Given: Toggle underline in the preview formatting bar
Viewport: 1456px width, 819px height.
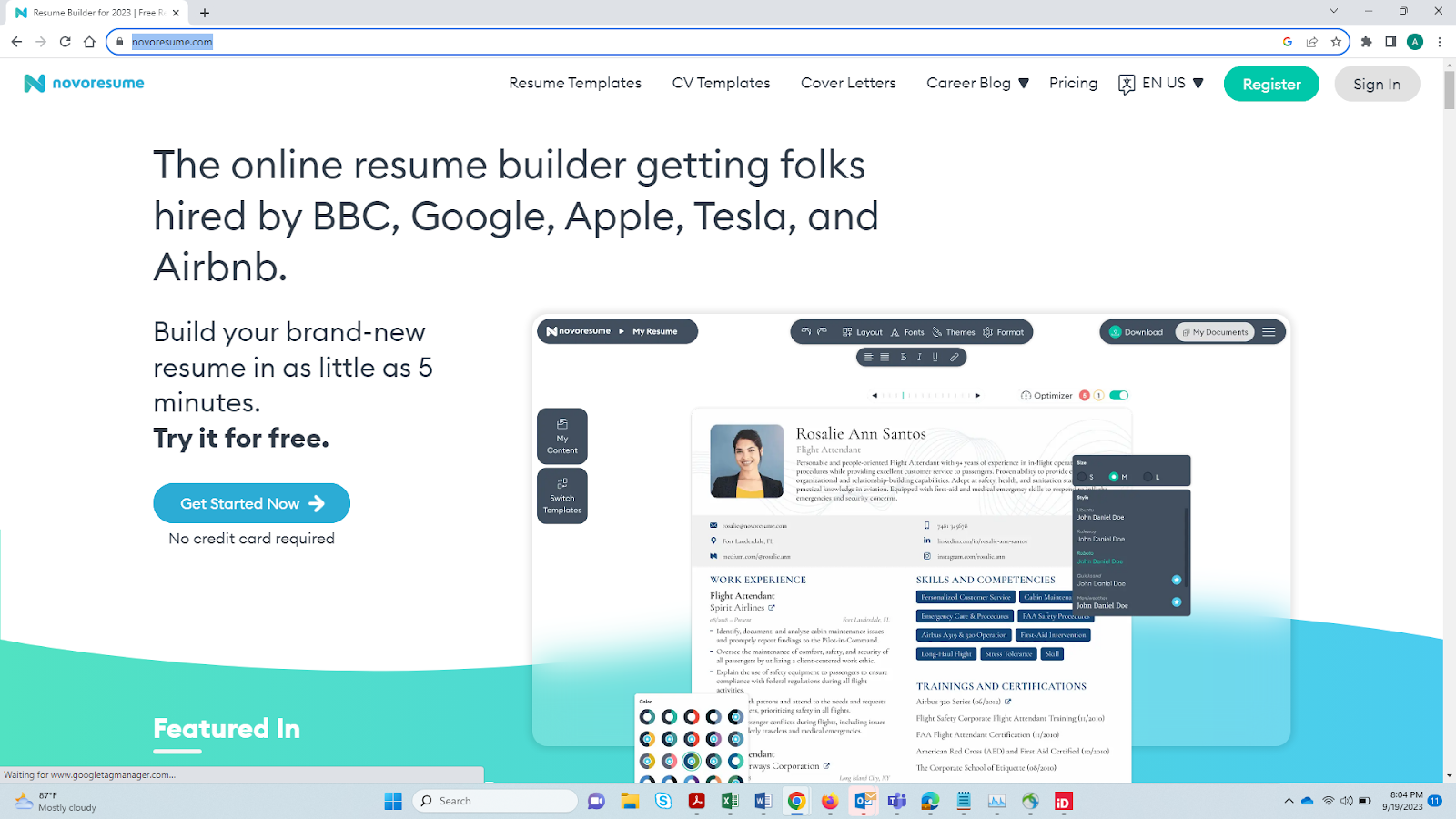Looking at the screenshot, I should point(935,358).
